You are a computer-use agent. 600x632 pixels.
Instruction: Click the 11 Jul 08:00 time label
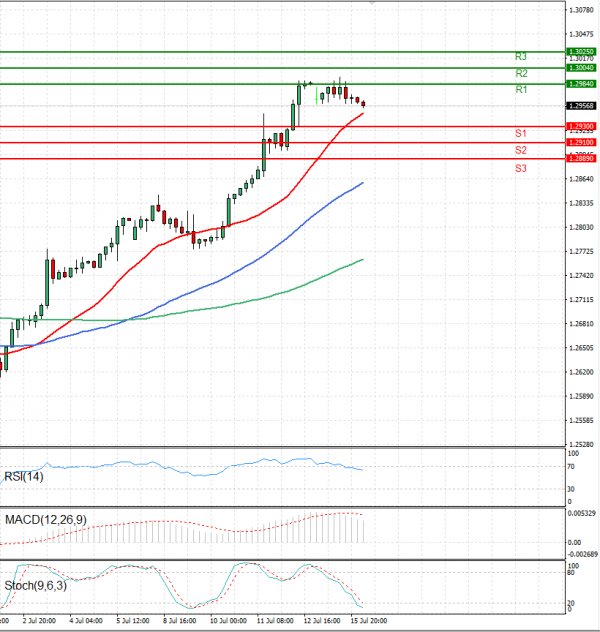275,621
